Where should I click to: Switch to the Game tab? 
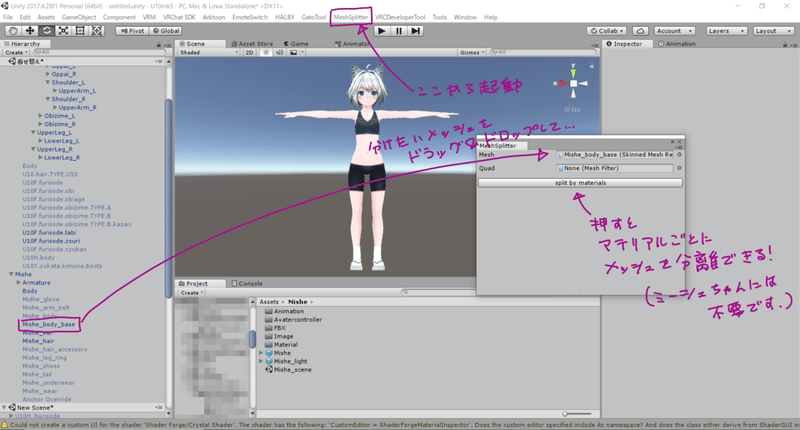pos(296,44)
